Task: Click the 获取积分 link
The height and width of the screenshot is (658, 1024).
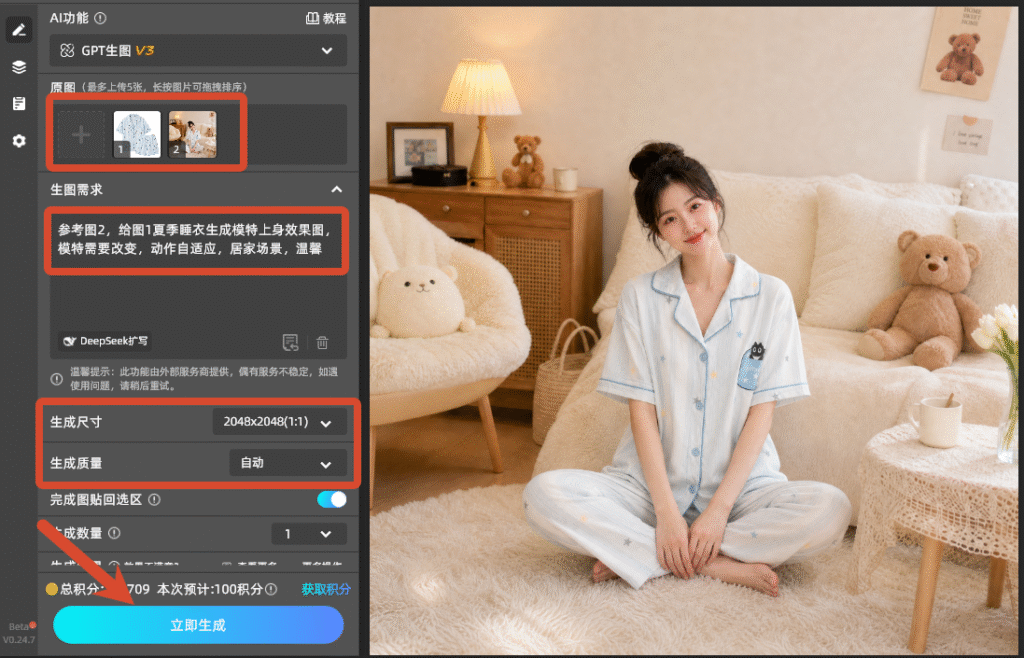Action: [326, 589]
